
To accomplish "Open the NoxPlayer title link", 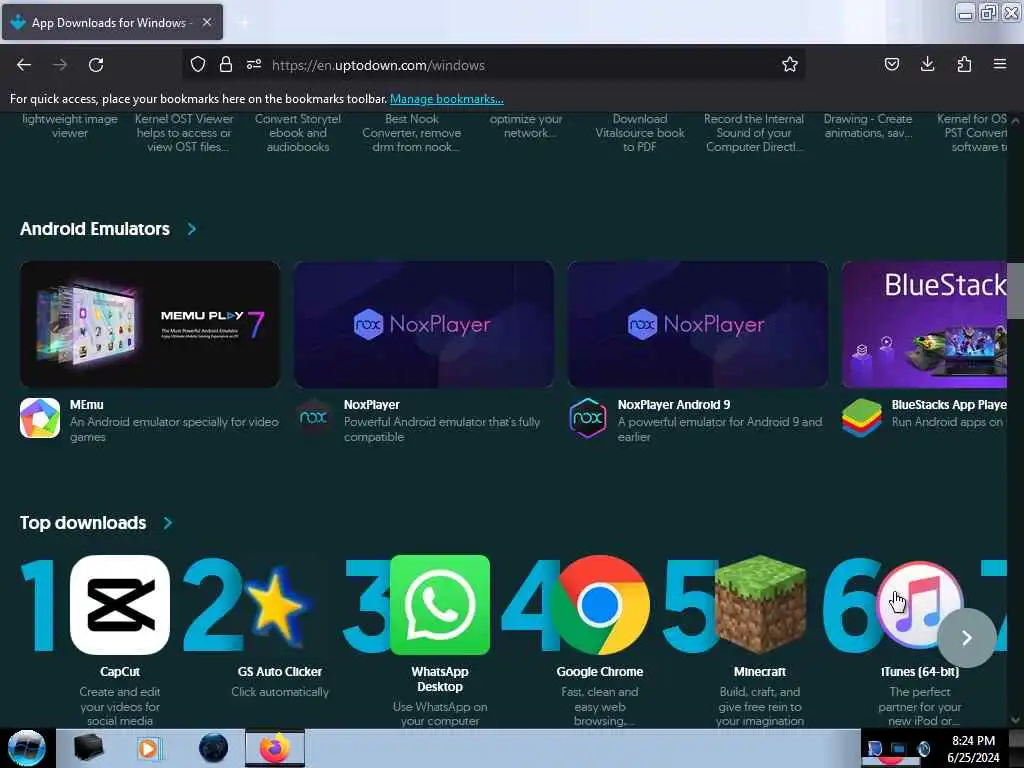I will tap(372, 404).
